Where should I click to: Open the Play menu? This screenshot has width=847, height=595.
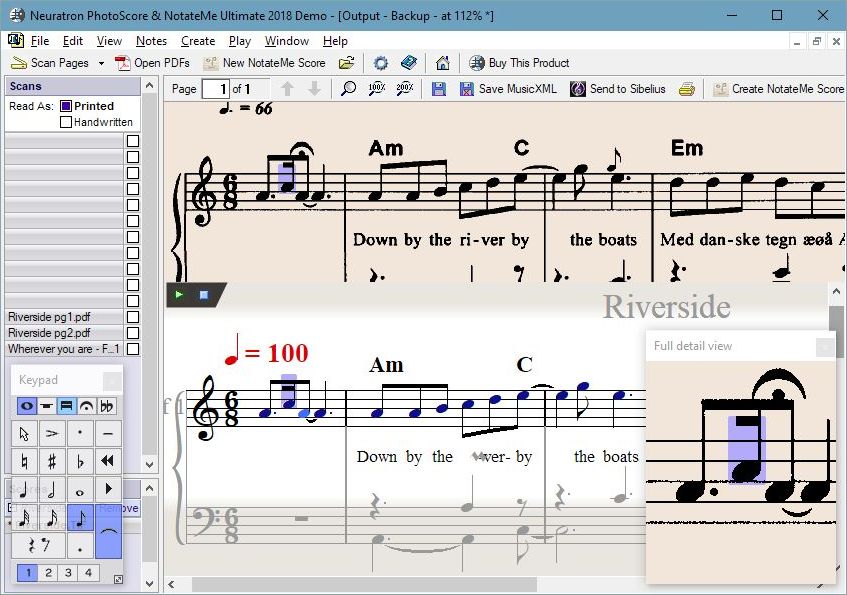(240, 41)
